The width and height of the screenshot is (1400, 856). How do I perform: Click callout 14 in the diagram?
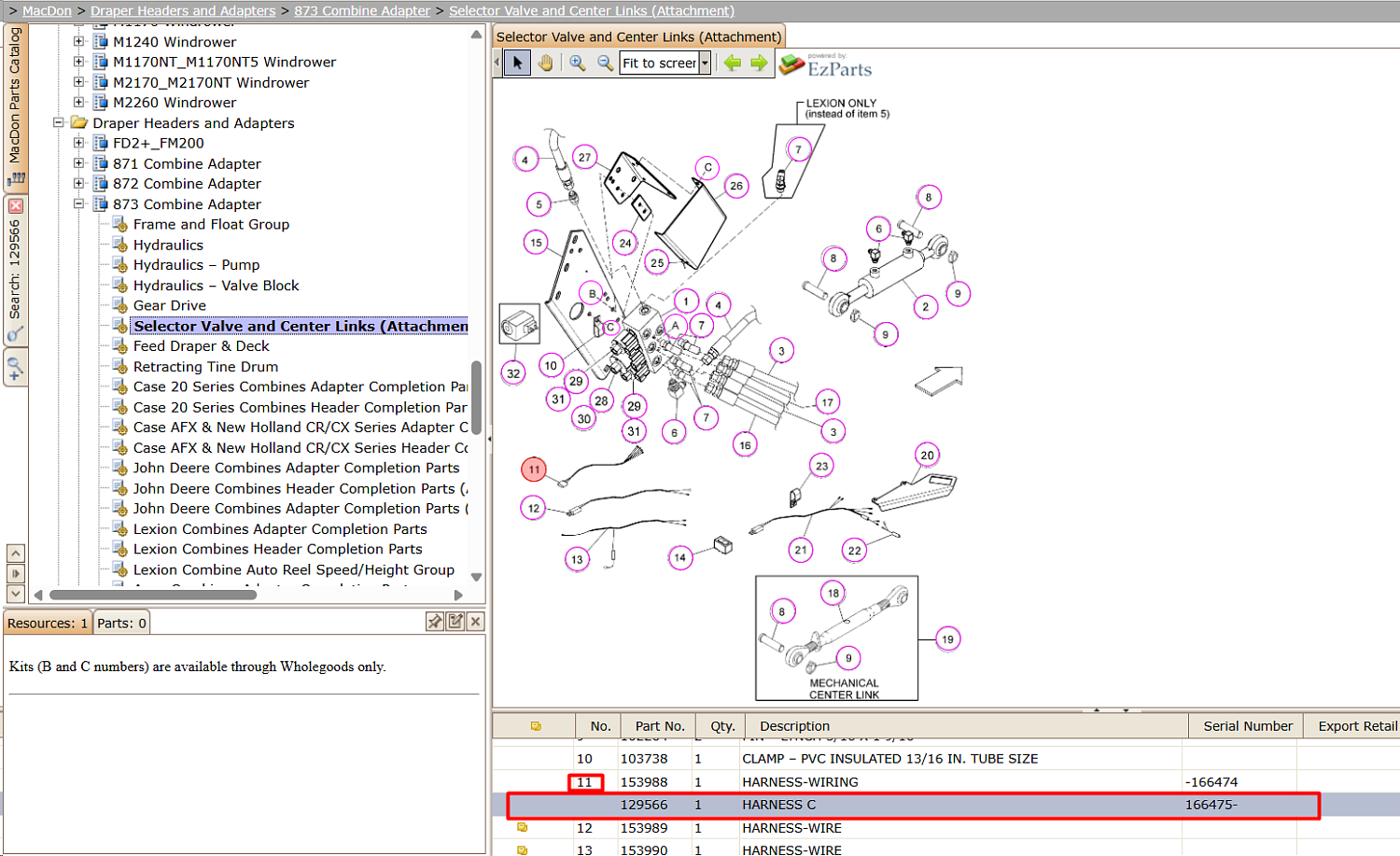(x=679, y=558)
